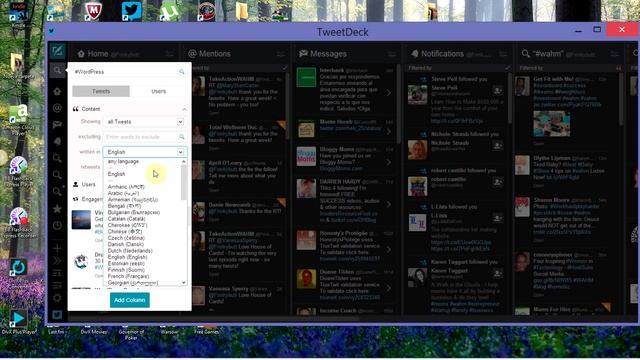The image size is (640, 360).
Task: Open uTorrent desktop shortcut
Action: [x=169, y=11]
